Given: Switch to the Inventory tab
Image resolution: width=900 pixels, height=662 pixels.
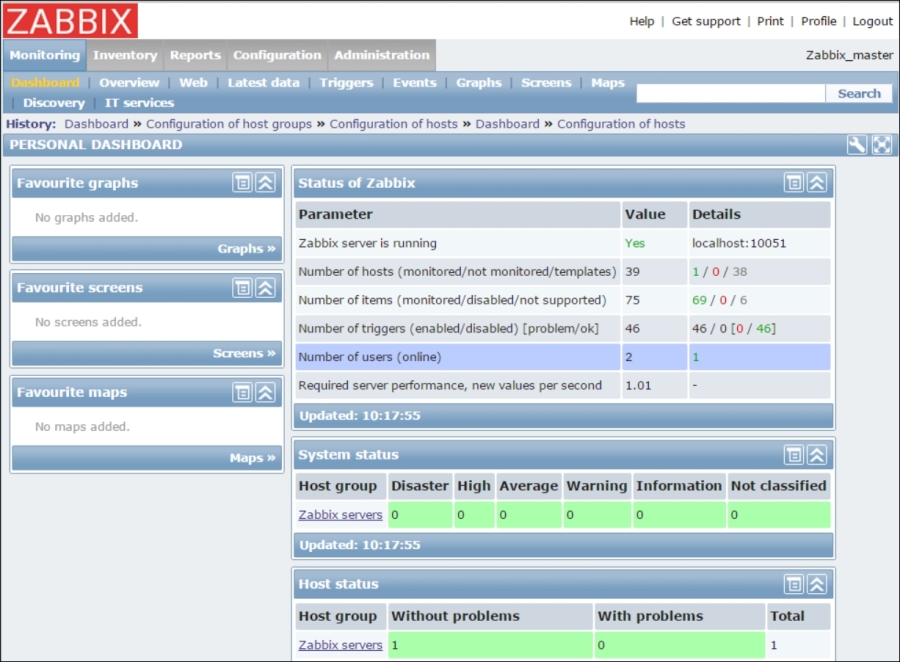Looking at the screenshot, I should tap(125, 55).
